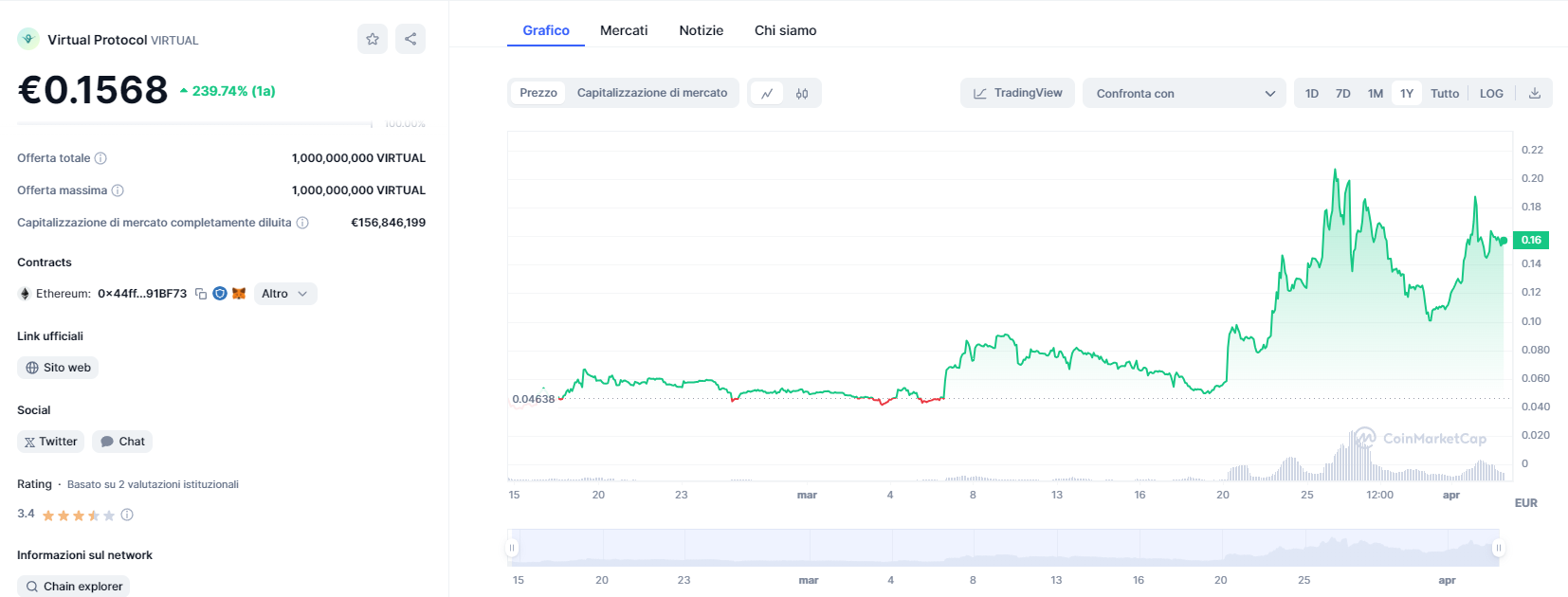Click the share icon
The width and height of the screenshot is (1568, 597).
(x=410, y=39)
